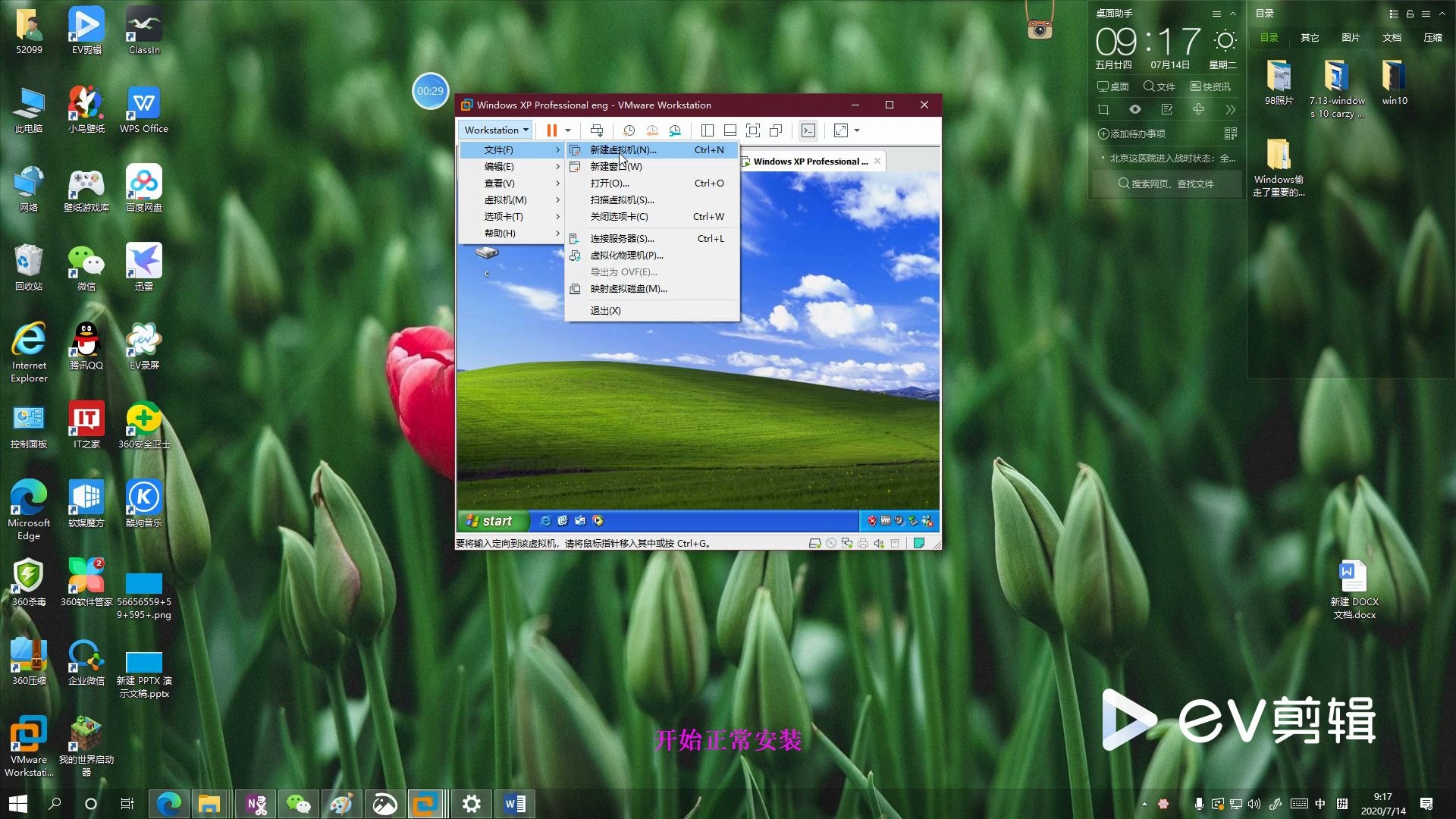This screenshot has width=1456, height=819.
Task: Click the sound device icon in status bar
Action: point(878,543)
